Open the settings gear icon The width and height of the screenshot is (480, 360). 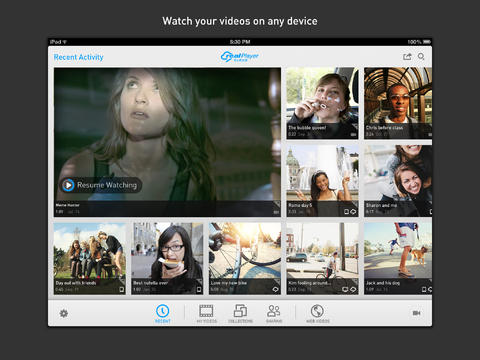tap(64, 313)
